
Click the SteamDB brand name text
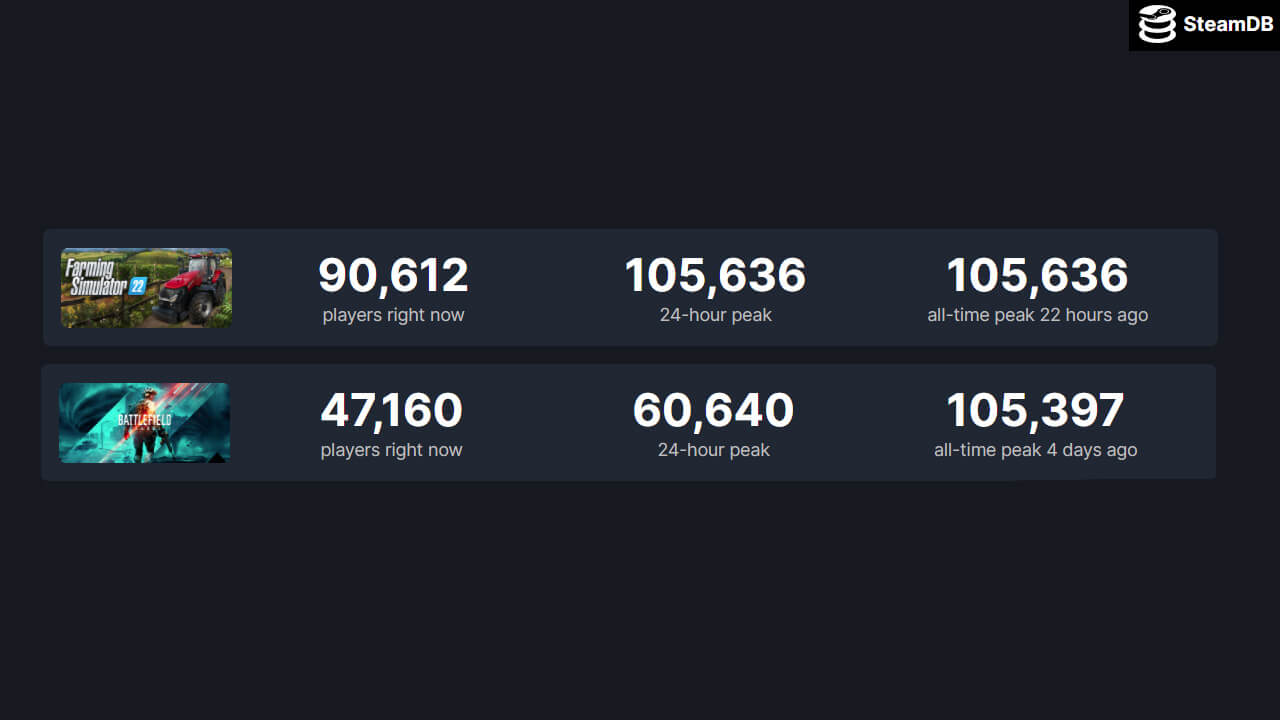1228,25
